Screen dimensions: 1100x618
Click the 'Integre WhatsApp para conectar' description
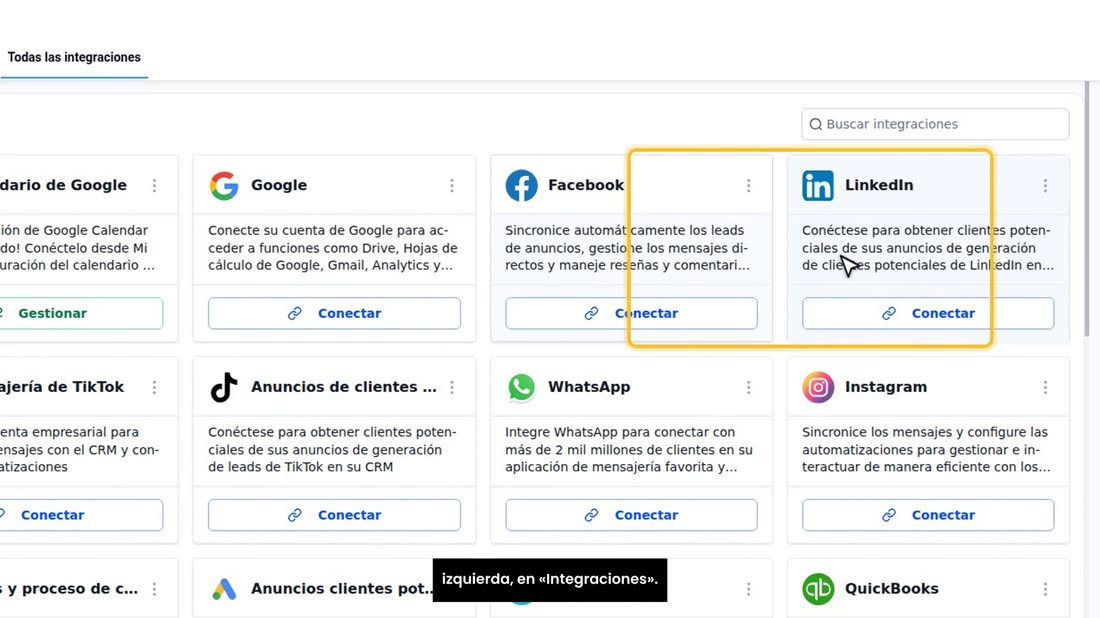pyautogui.click(x=629, y=450)
